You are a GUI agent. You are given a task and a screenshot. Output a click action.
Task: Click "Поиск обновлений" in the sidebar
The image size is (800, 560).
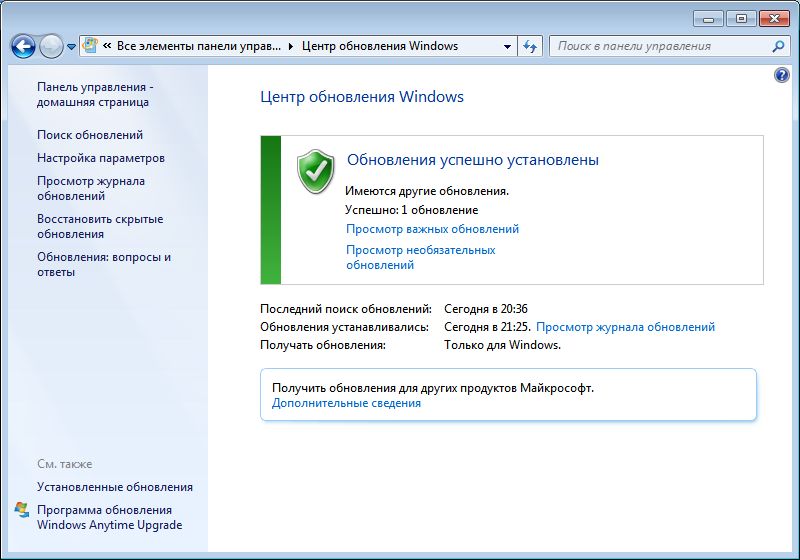pos(90,135)
